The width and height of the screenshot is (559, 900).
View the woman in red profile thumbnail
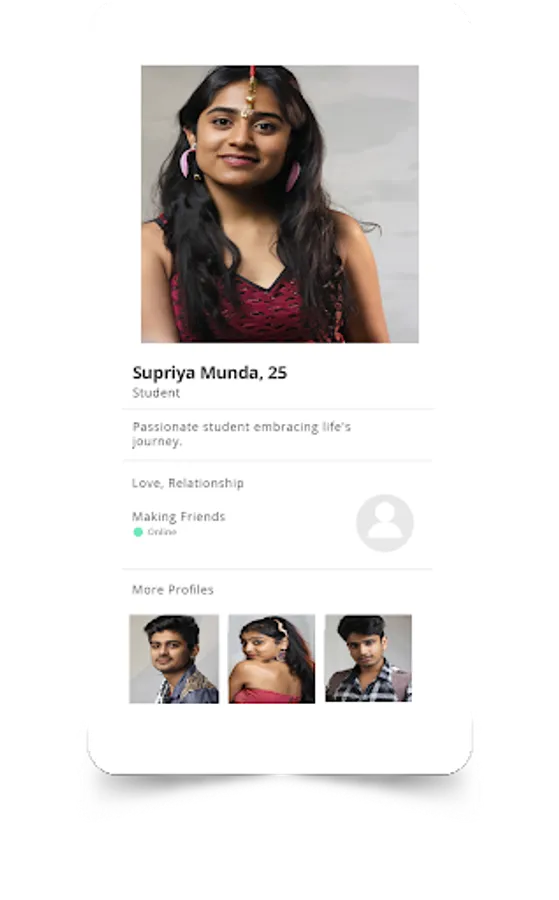pyautogui.click(x=271, y=658)
